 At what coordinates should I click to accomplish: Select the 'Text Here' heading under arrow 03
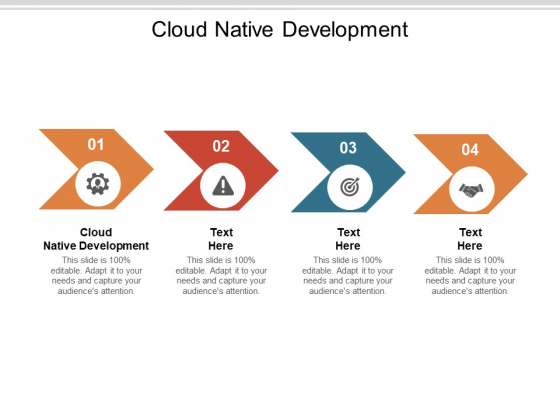pyautogui.click(x=348, y=239)
